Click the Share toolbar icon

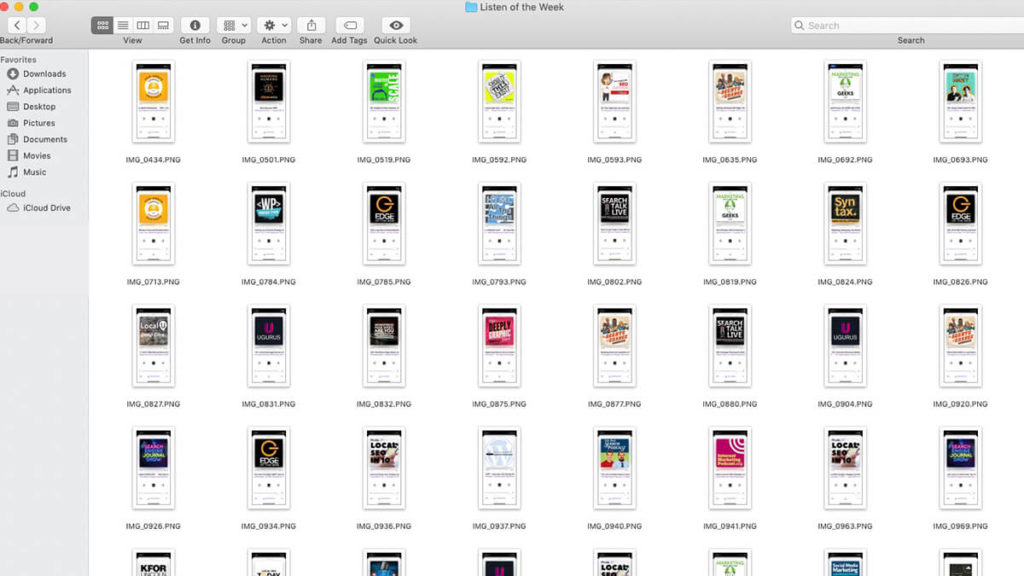311,25
